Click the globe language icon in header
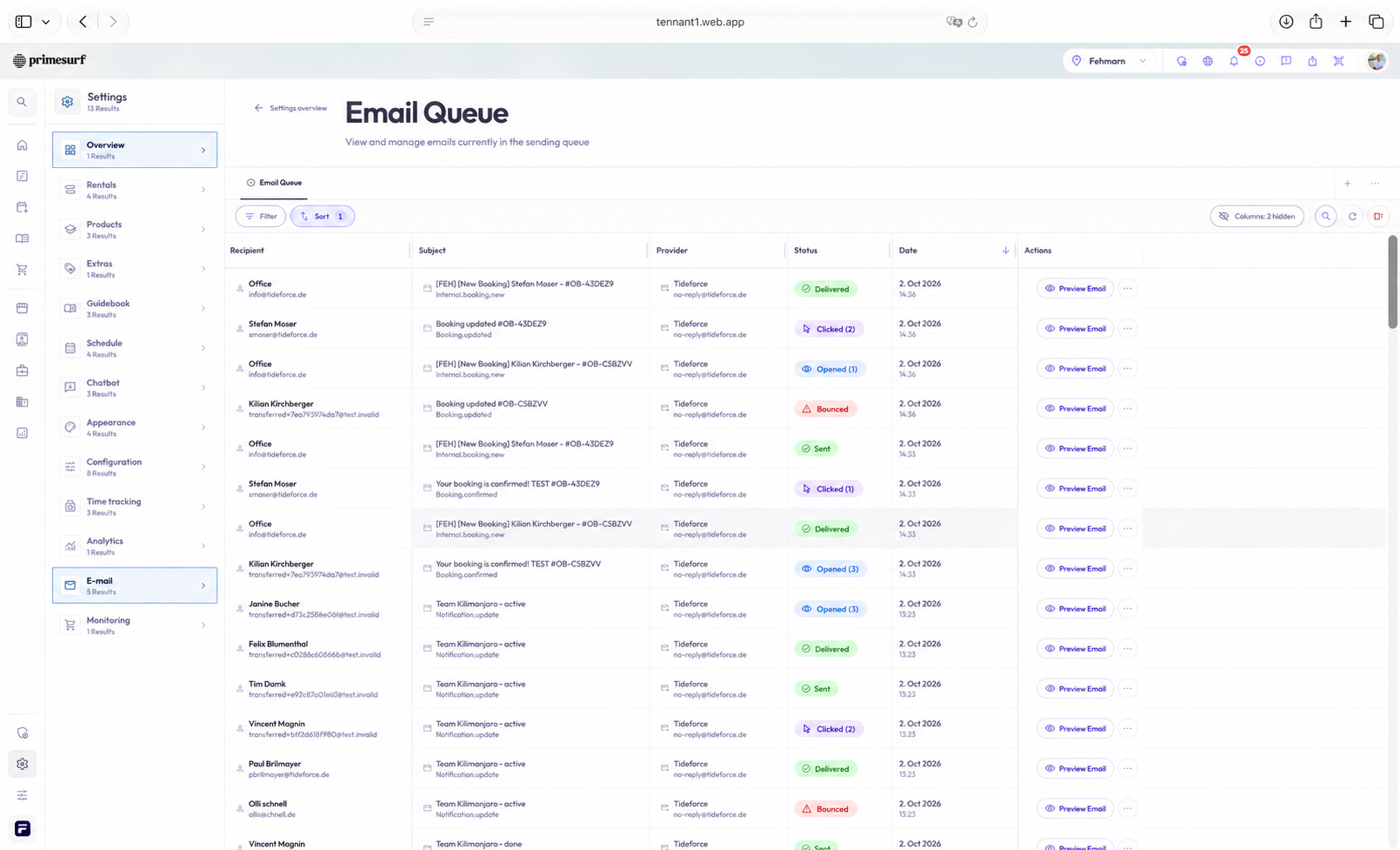 [1208, 61]
